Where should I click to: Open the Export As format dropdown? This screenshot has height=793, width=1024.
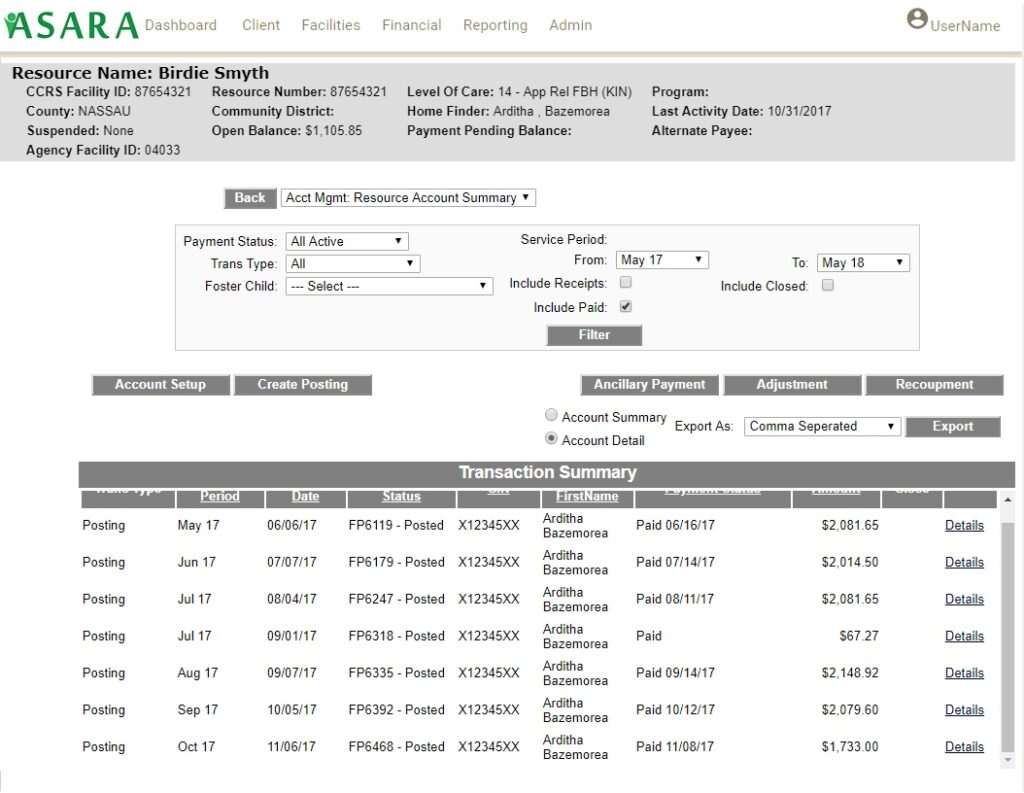820,426
